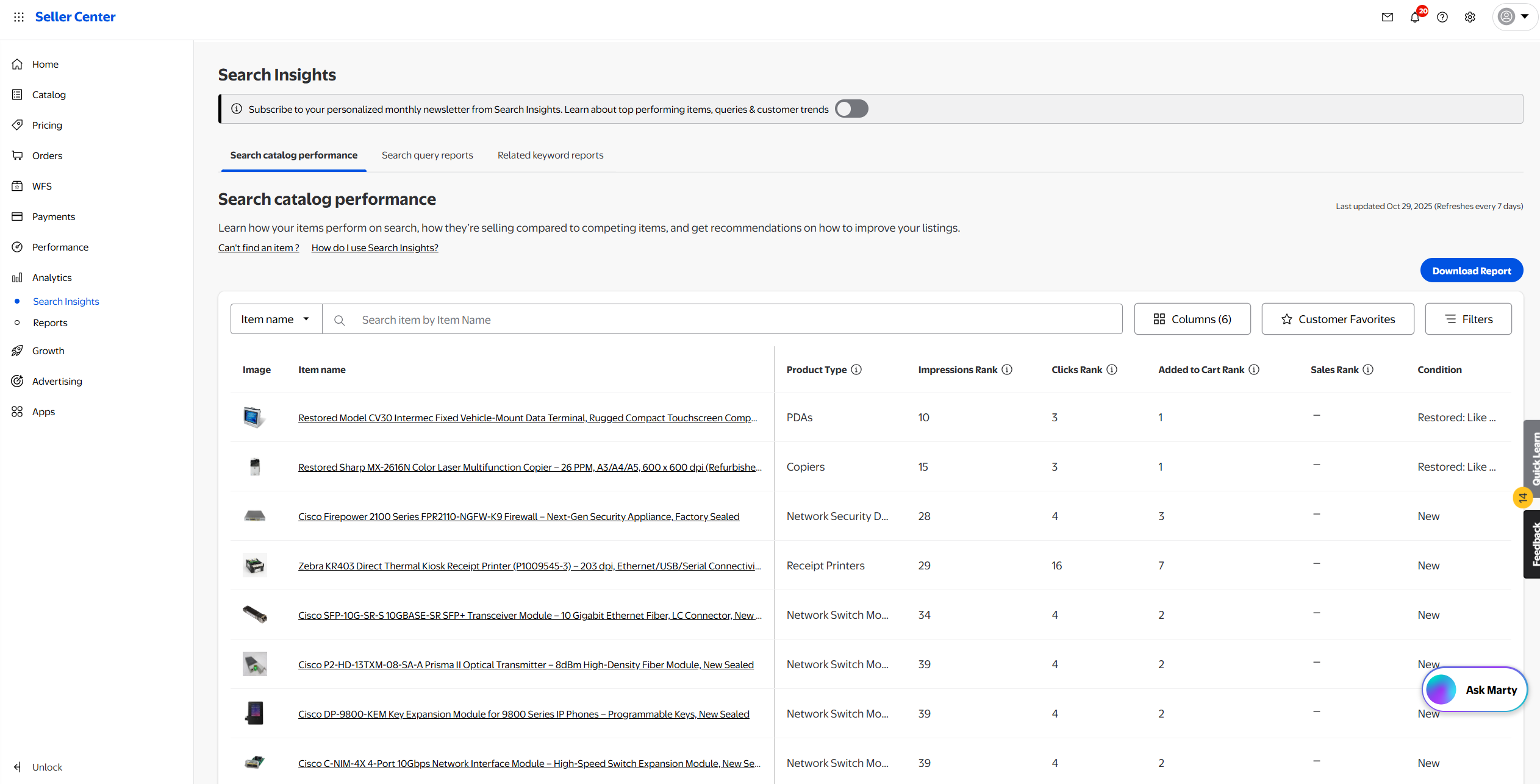Open the notifications bell icon
Viewport: 1540px width, 784px height.
click(1415, 17)
